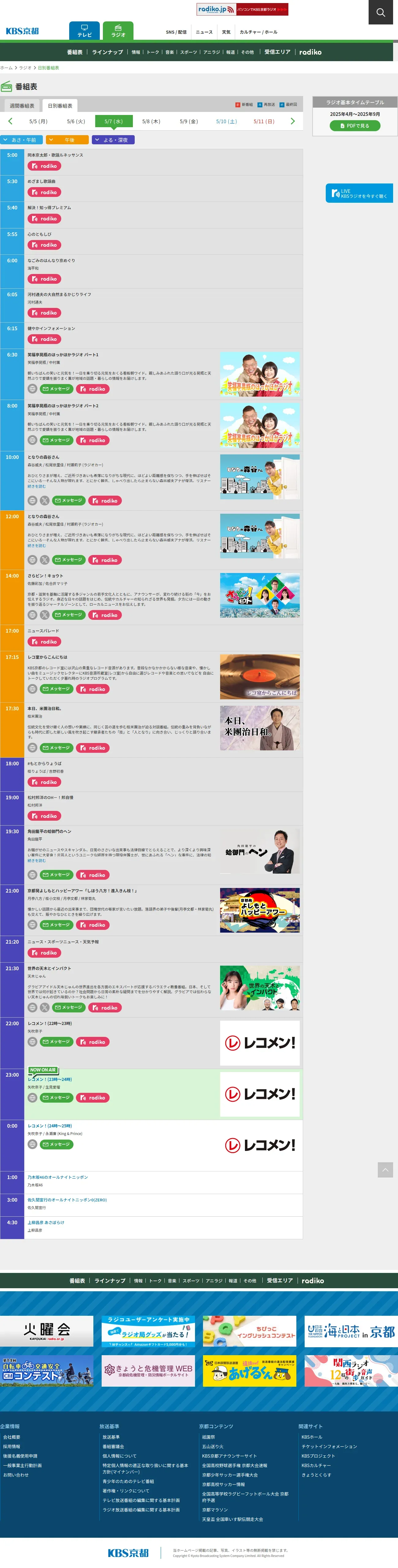
Task: Expand 続きを読む for 10:00 となりの森谷さん
Action: click(36, 486)
